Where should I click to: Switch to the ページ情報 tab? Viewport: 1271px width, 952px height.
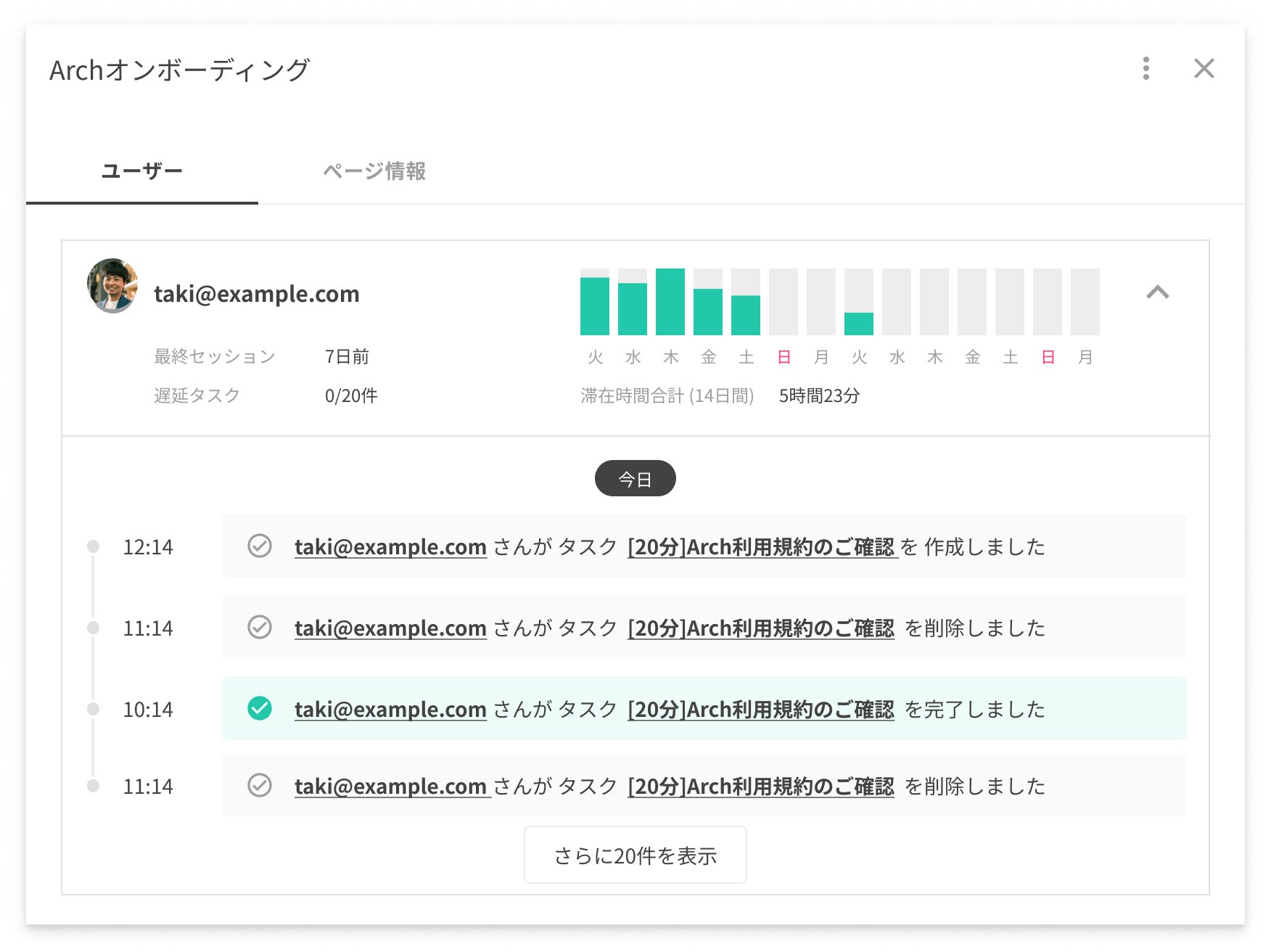(x=374, y=171)
